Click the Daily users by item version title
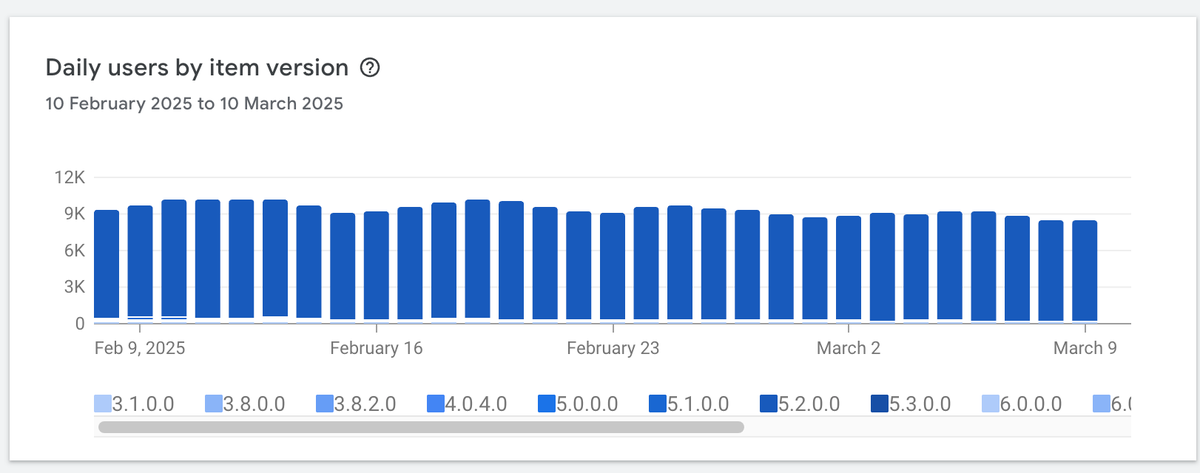 point(197,68)
